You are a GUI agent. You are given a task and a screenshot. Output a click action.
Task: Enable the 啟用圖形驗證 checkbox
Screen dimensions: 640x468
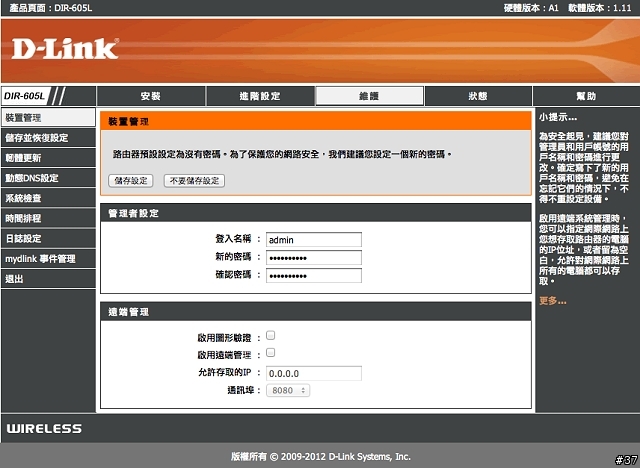[270, 335]
